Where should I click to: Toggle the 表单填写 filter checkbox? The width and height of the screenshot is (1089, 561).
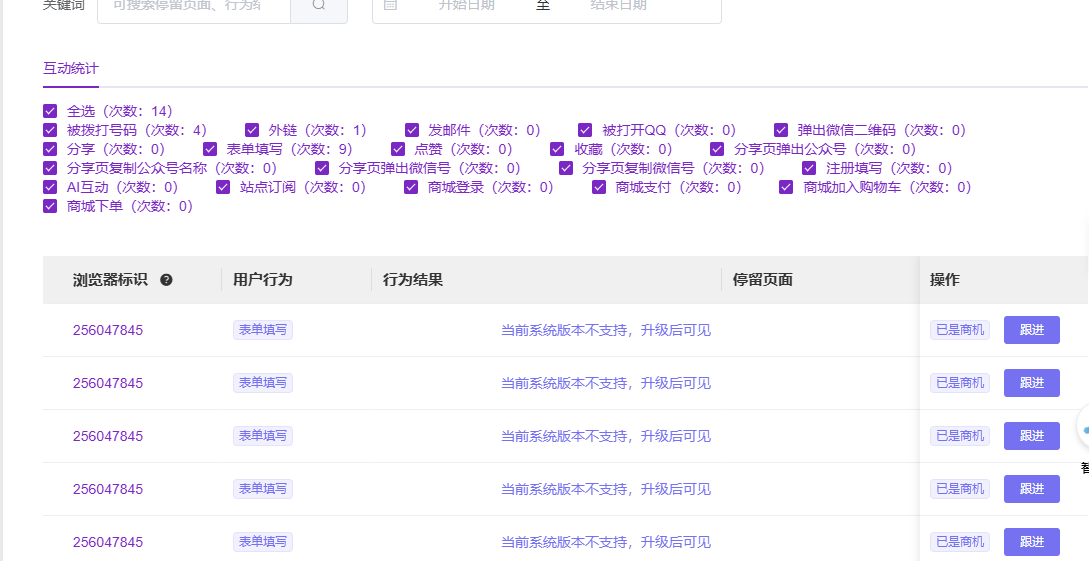[x=210, y=149]
